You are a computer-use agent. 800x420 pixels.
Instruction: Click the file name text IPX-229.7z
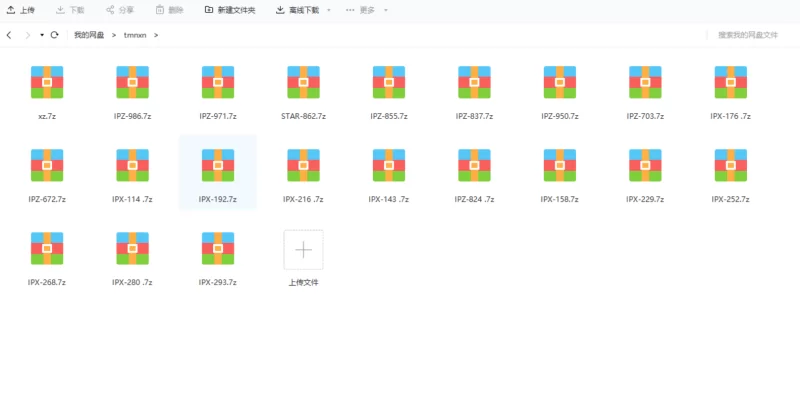(x=645, y=200)
